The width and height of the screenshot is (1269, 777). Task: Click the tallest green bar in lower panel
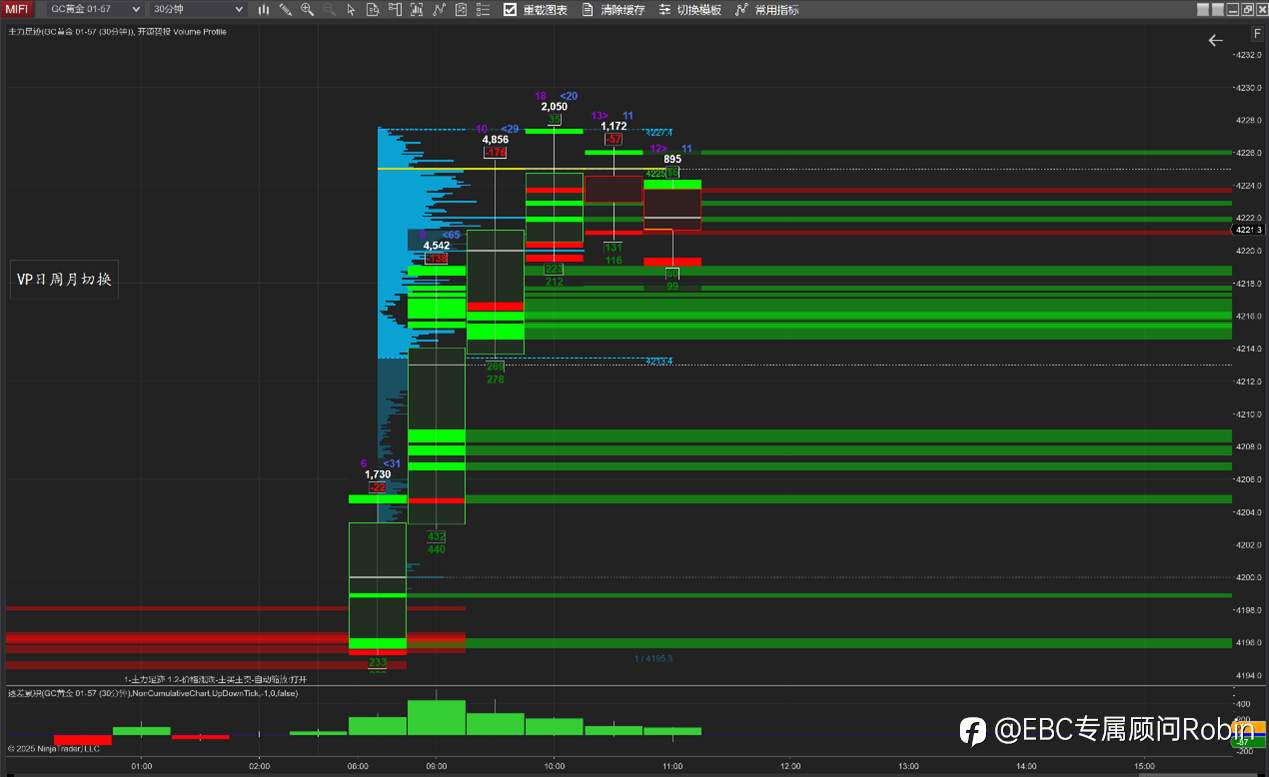[436, 717]
